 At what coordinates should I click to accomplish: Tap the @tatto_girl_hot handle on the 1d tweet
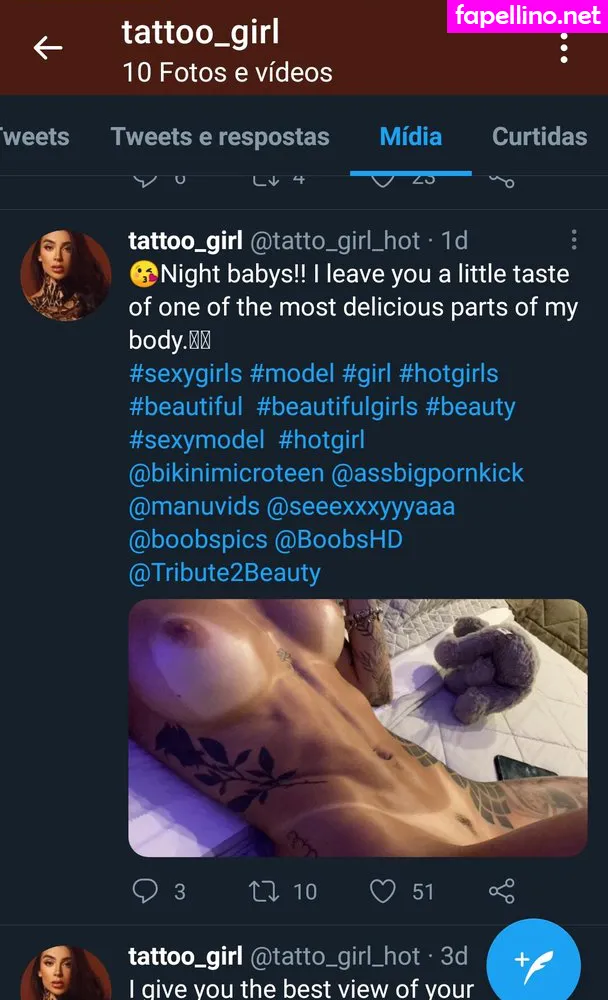[334, 241]
